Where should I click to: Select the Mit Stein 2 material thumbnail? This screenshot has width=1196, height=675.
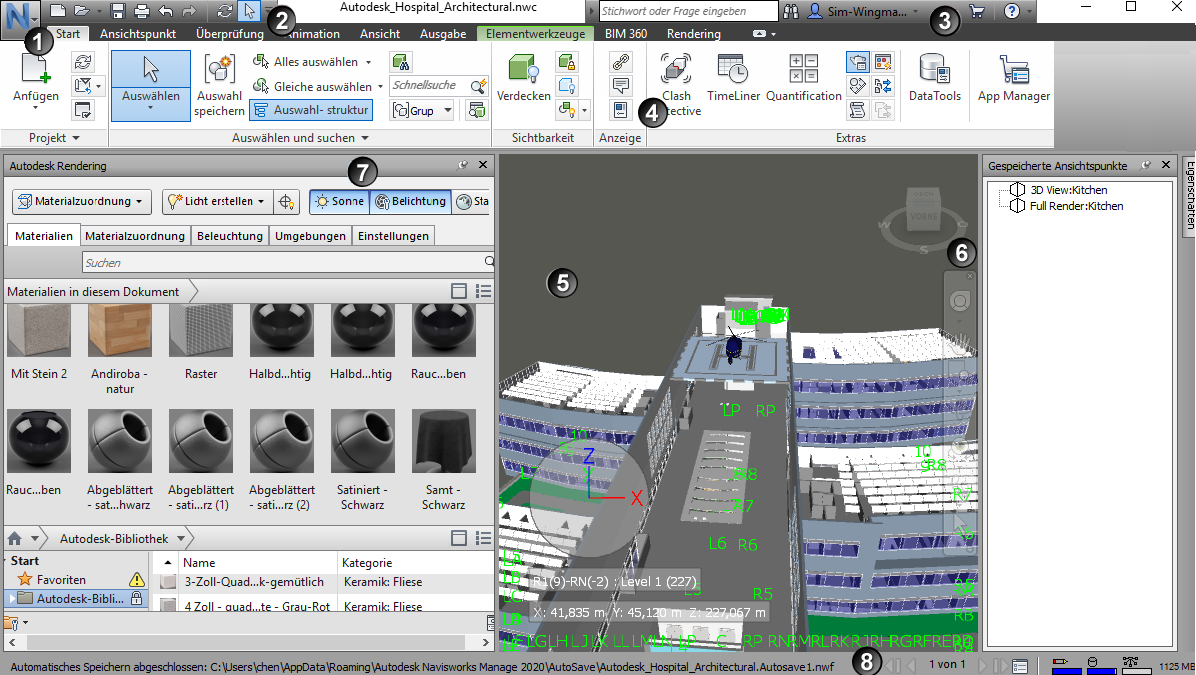click(x=39, y=330)
